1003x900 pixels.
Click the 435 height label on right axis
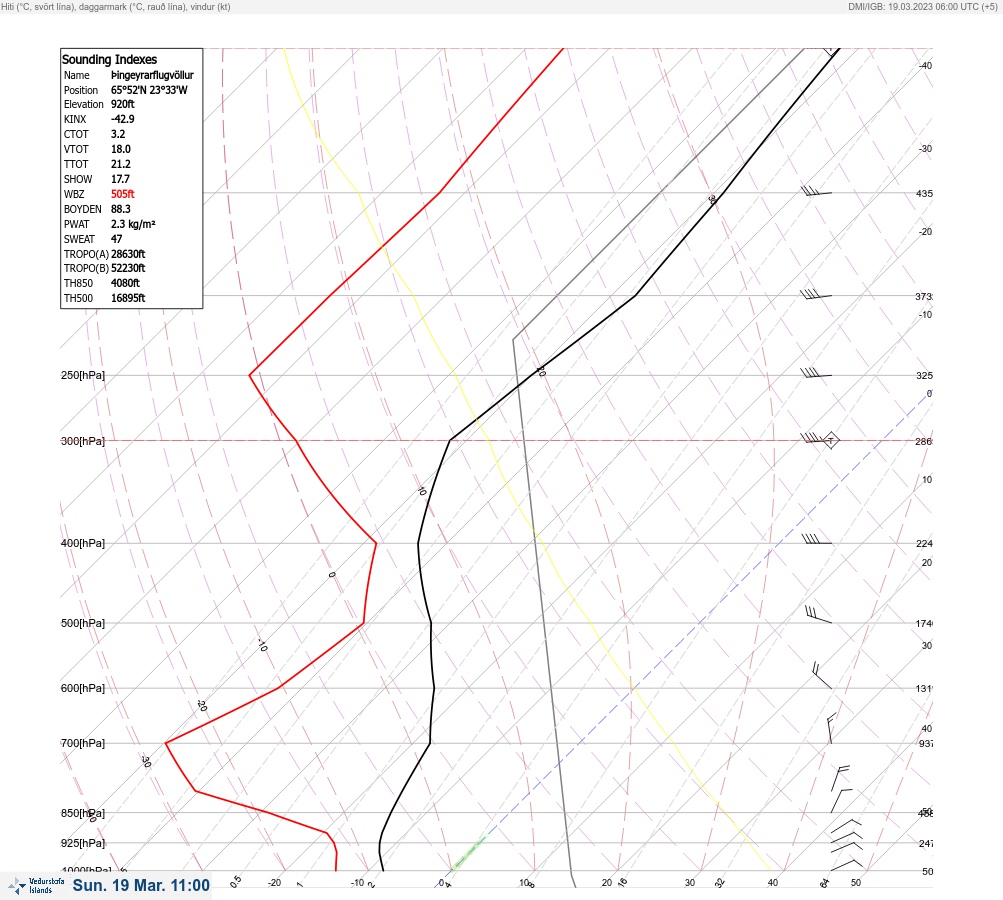[x=924, y=193]
